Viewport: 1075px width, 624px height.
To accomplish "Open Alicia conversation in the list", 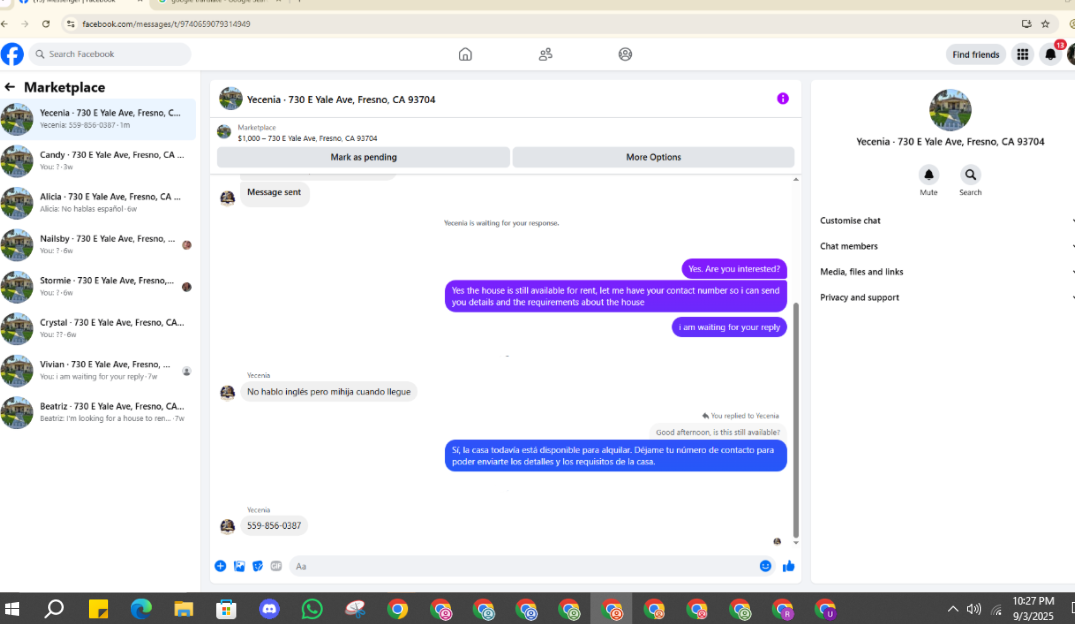I will coord(98,202).
